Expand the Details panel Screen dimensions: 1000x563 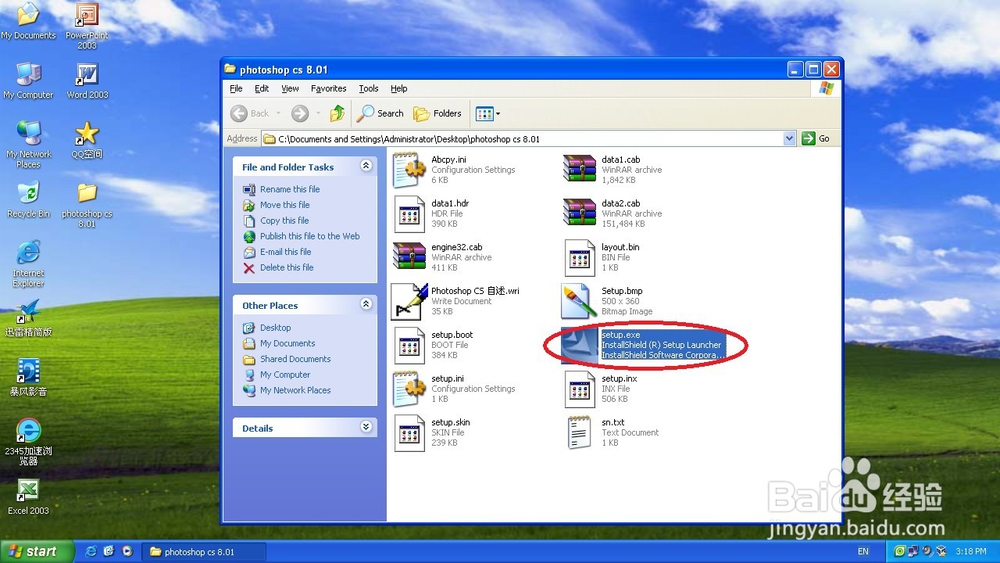[x=366, y=427]
